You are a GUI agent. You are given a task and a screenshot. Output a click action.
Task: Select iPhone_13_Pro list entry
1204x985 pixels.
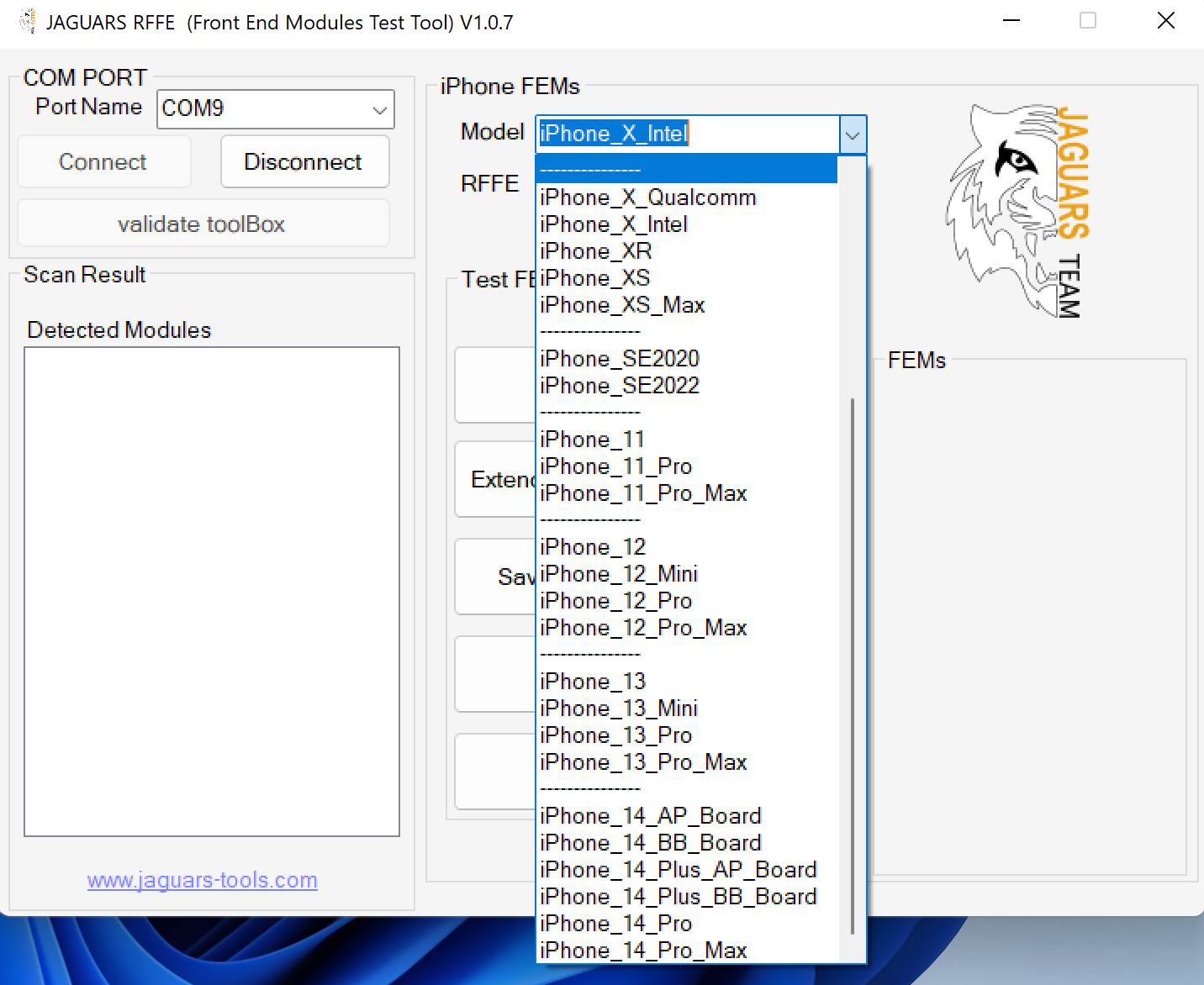(688, 735)
